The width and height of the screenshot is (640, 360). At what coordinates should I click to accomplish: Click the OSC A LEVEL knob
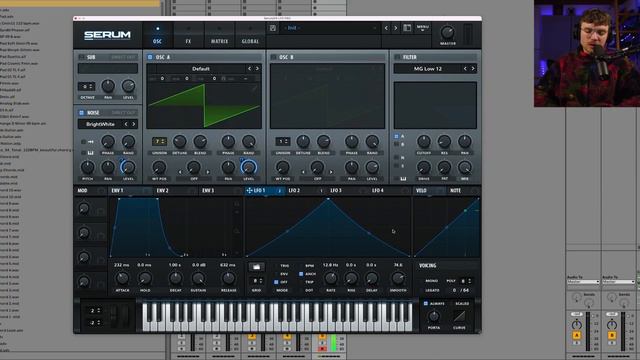(x=249, y=167)
